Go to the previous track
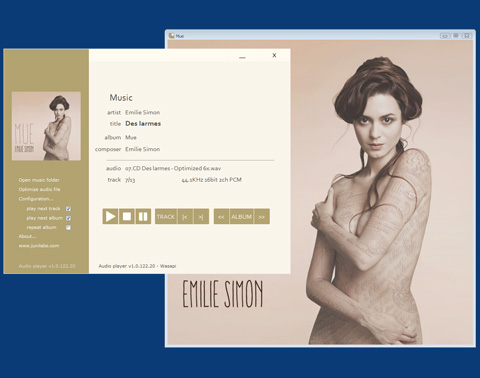The width and height of the screenshot is (480, 378). (185, 217)
